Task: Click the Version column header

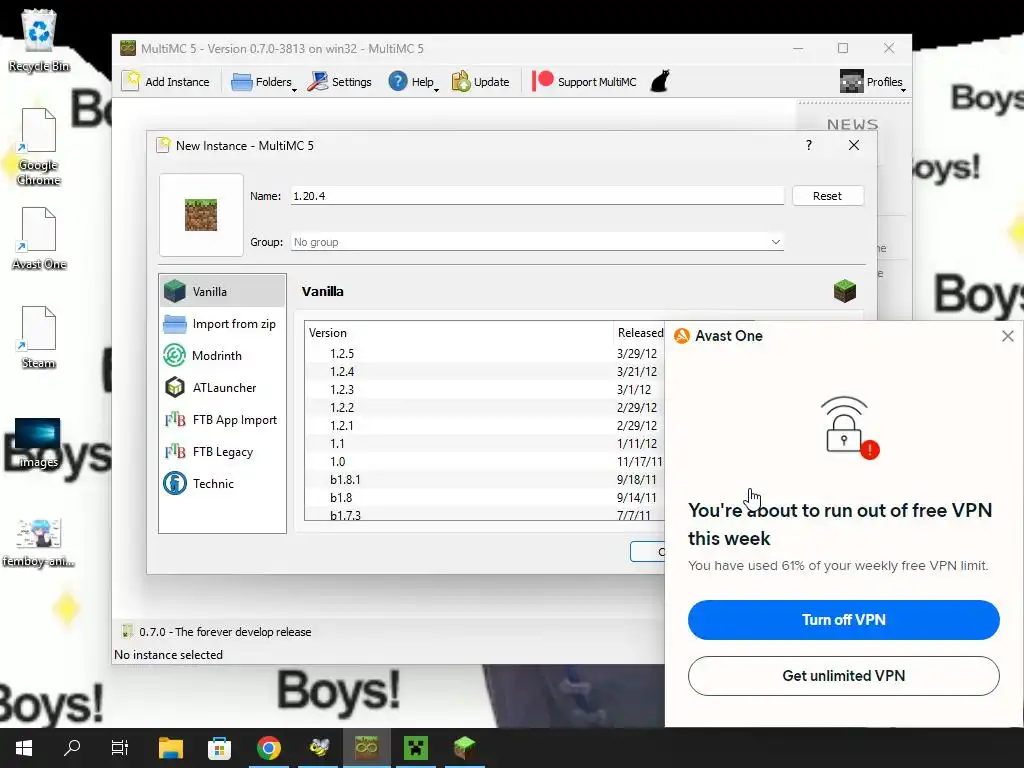Action: pos(458,333)
